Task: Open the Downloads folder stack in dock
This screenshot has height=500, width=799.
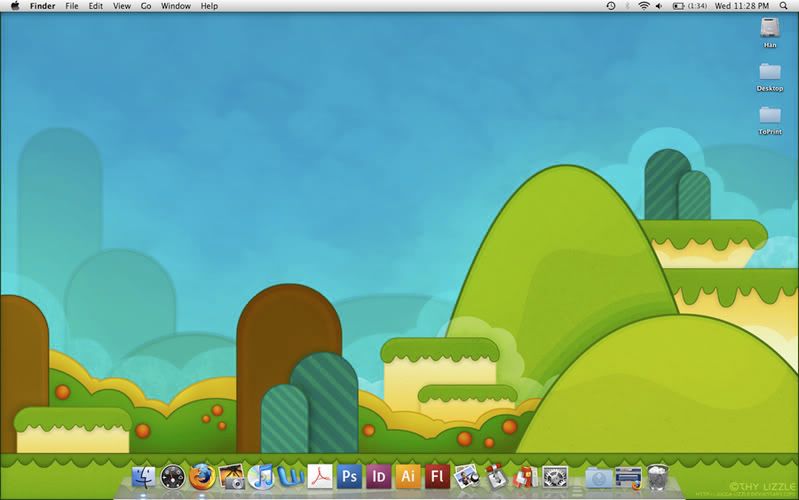Action: pos(599,478)
